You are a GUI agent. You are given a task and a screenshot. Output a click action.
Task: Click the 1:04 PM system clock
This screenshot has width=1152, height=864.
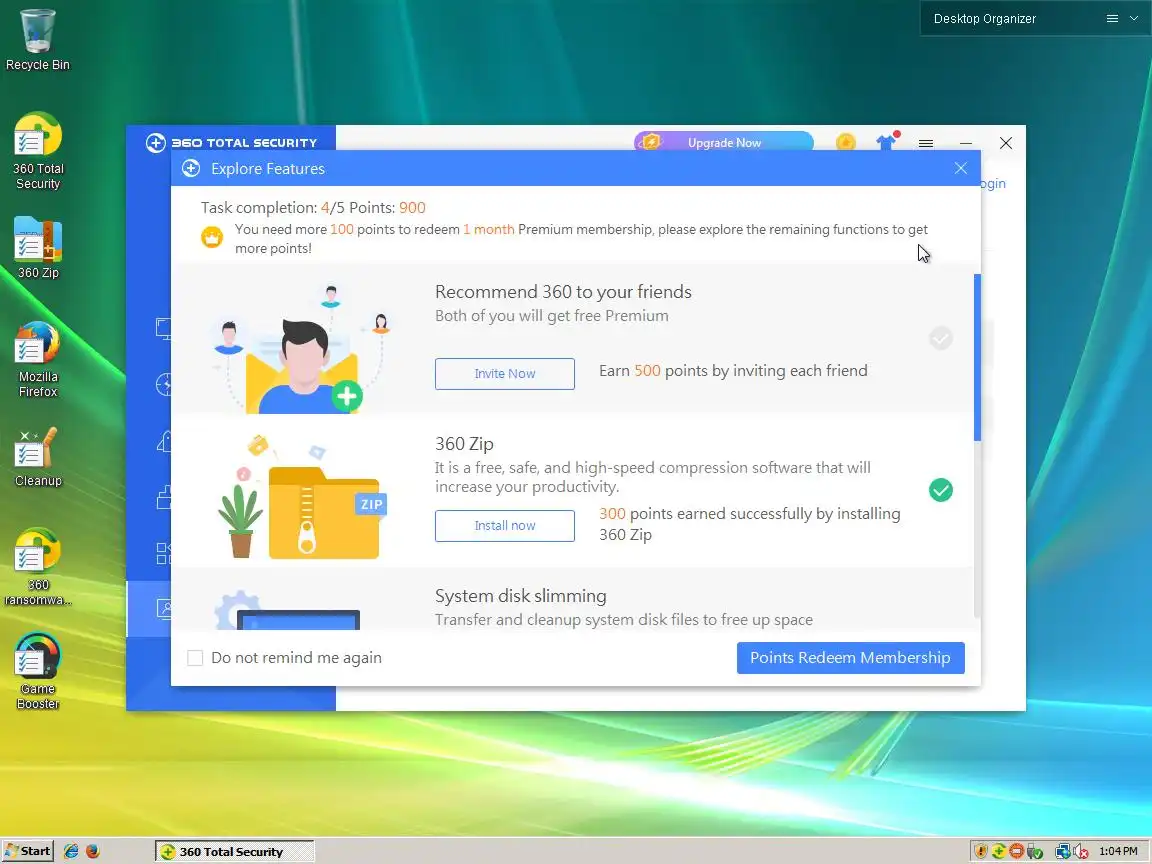1118,851
